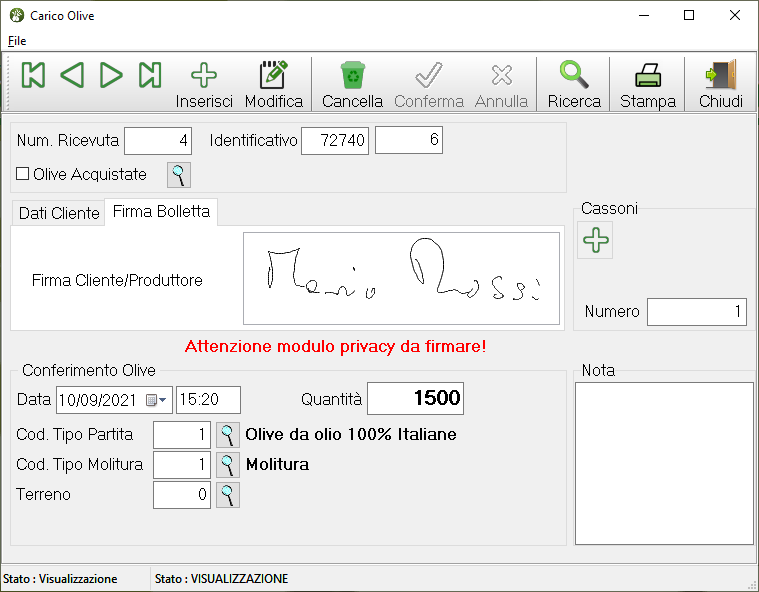Viewport: 759px width, 592px height.
Task: Click the Annulla cross icon
Action: pos(501,75)
